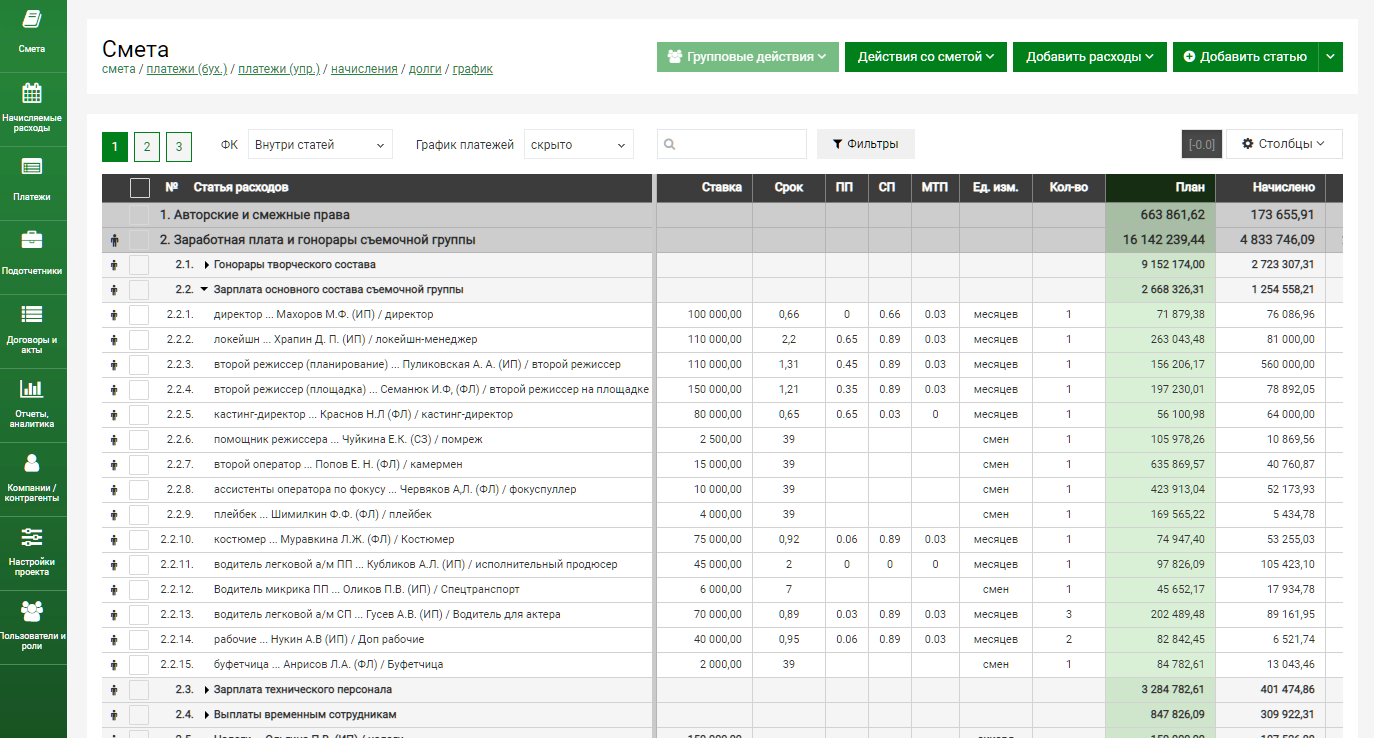Expand Выплаты временным сотрудникам group
The image size is (1374, 738).
pyautogui.click(x=207, y=715)
